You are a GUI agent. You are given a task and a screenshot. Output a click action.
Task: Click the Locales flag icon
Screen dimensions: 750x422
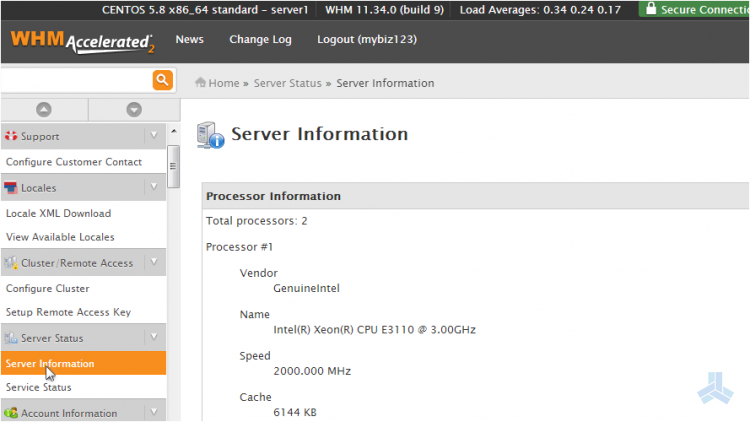[x=11, y=188]
